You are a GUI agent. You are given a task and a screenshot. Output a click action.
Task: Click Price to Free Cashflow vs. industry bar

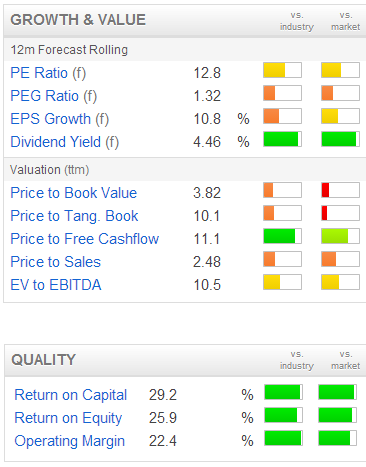coord(282,236)
